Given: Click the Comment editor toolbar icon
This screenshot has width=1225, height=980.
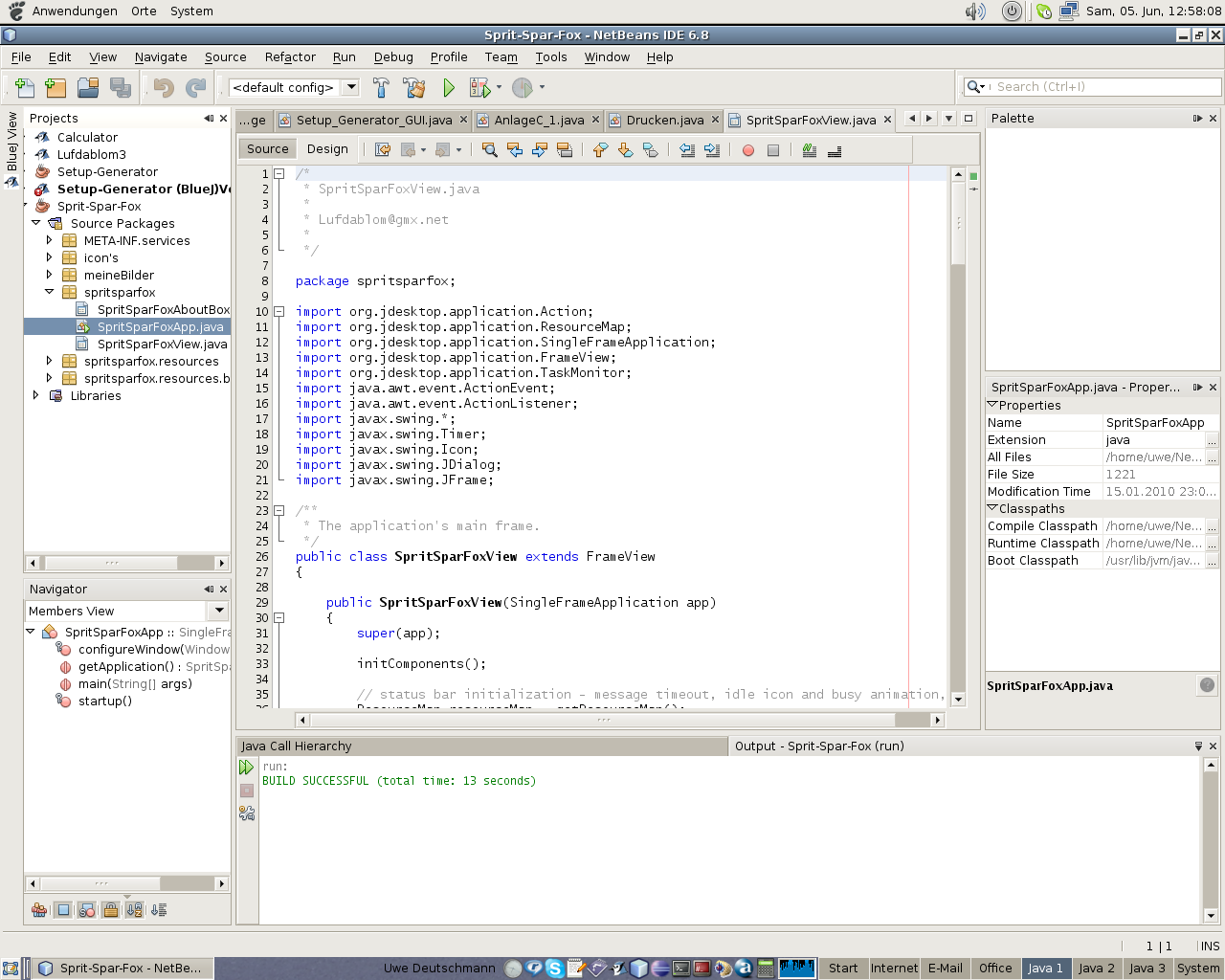Looking at the screenshot, I should [x=809, y=150].
